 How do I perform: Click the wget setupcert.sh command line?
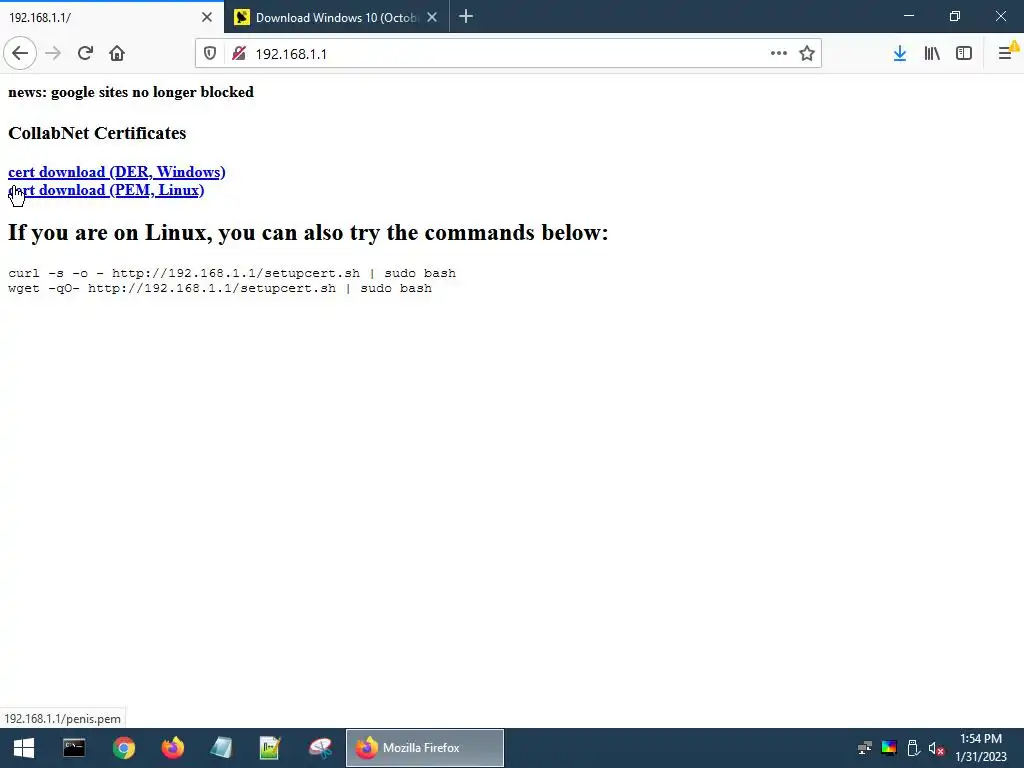pos(220,288)
